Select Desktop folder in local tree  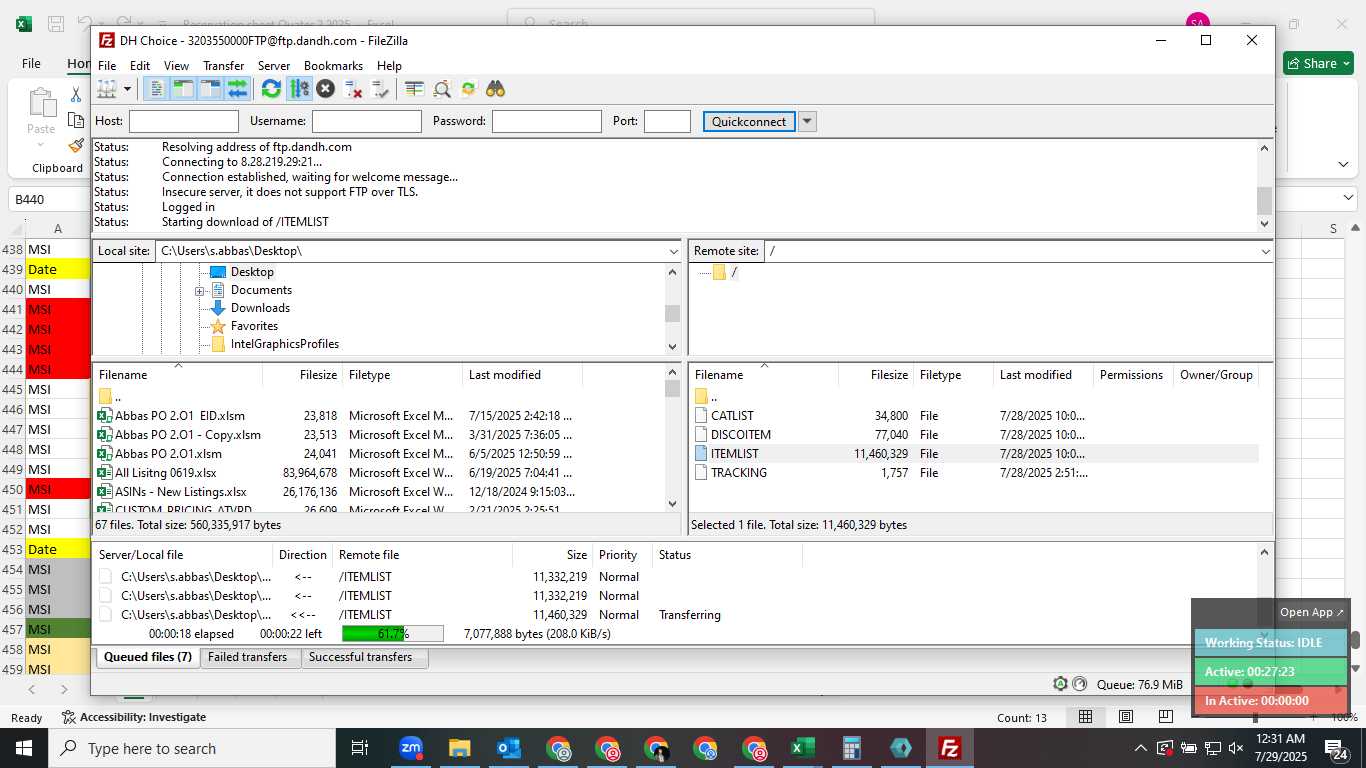click(252, 272)
